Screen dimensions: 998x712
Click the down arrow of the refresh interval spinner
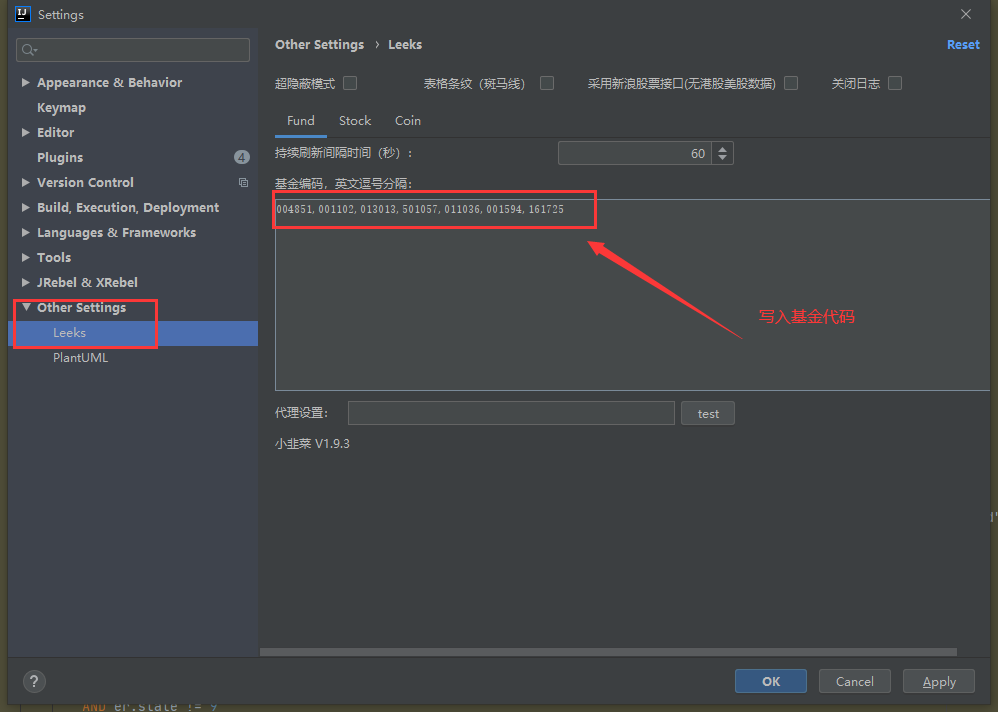tap(722, 157)
